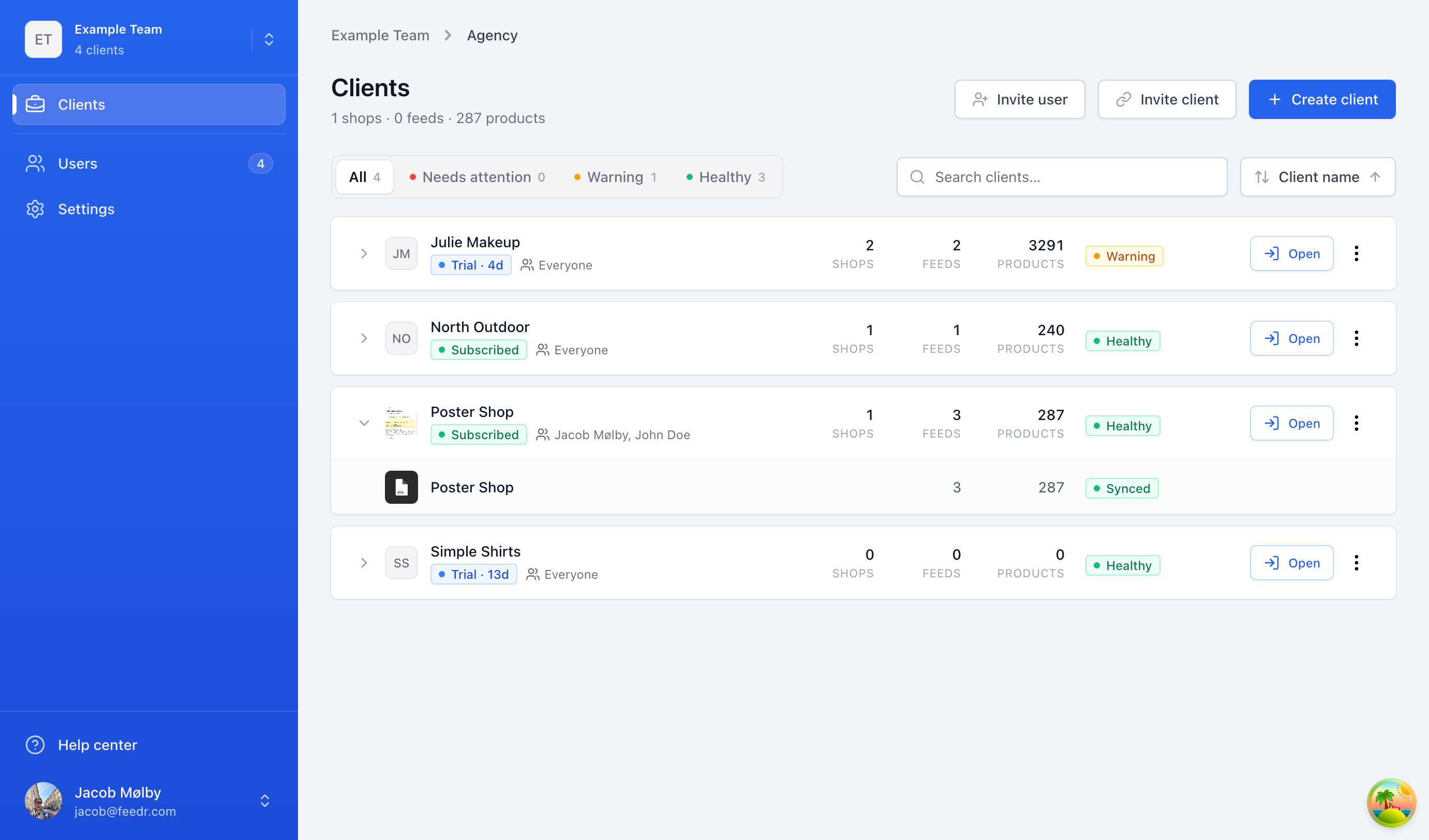Expand the North Outdoor row
This screenshot has height=840, width=1429.
click(x=364, y=338)
